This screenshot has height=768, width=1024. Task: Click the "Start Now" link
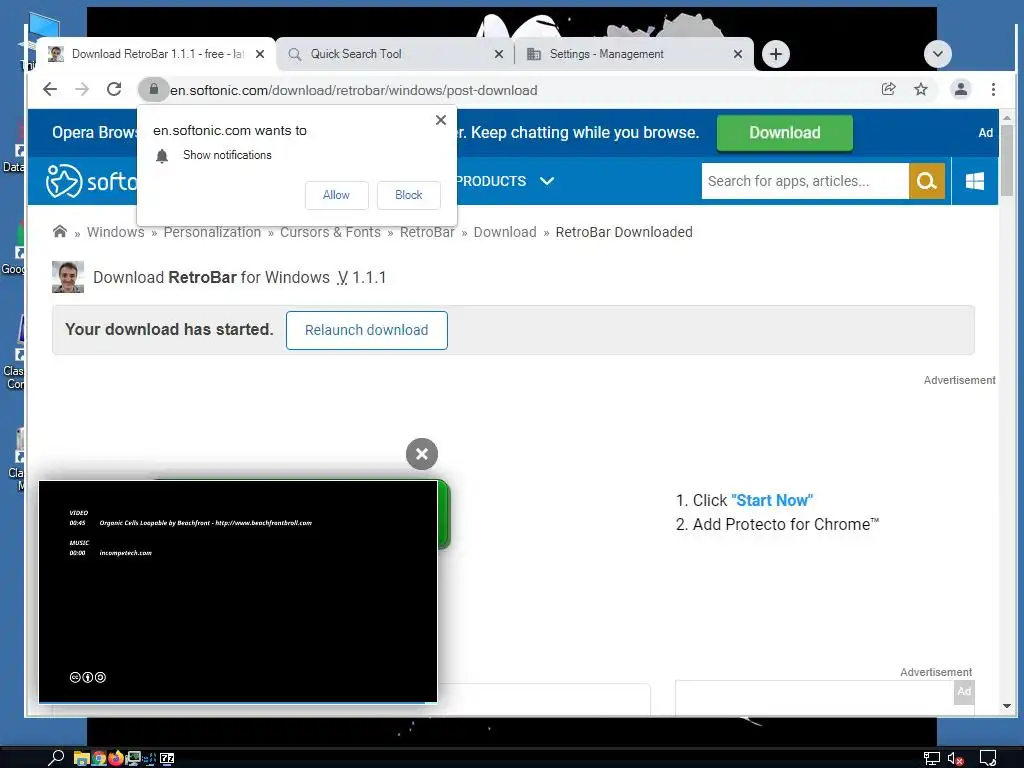[x=772, y=500]
